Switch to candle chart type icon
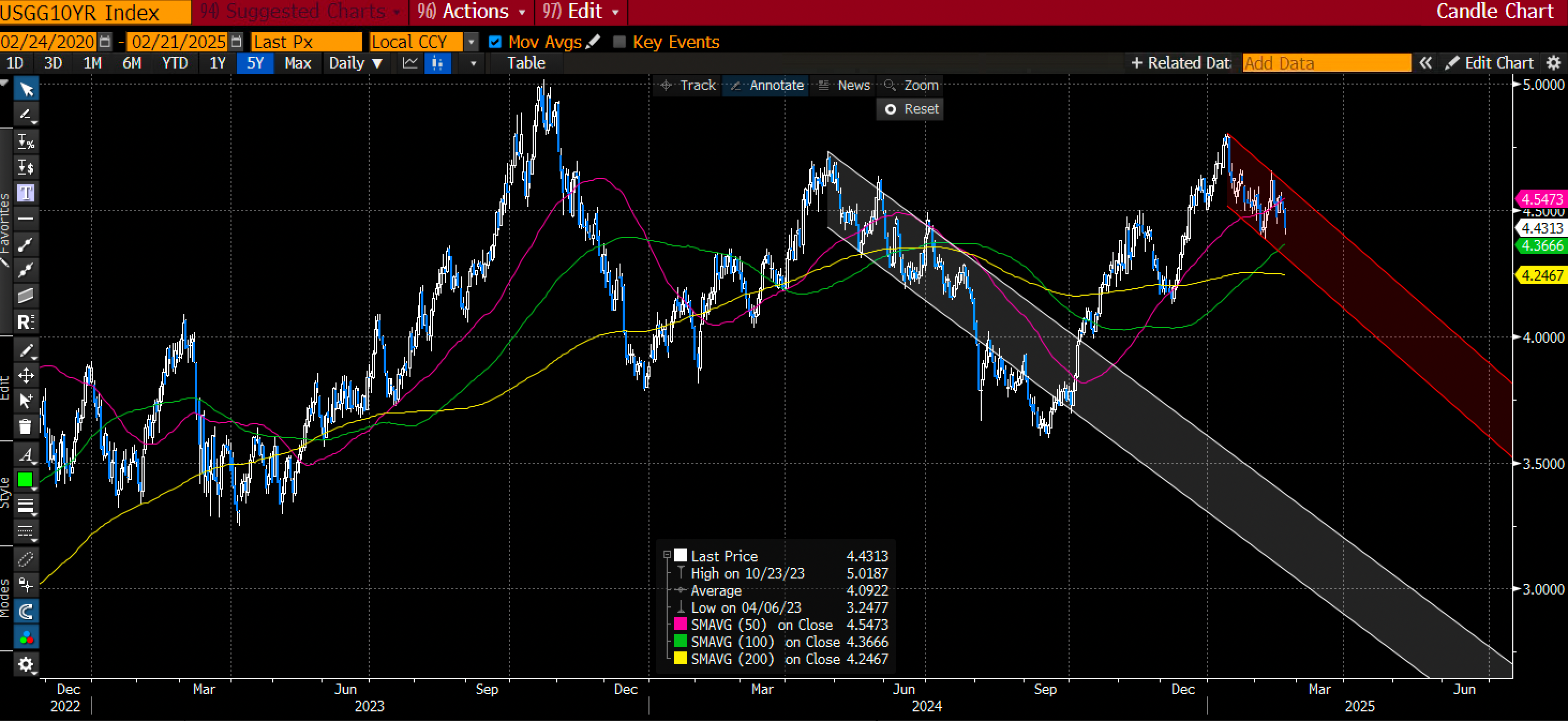Screen dimensions: 1568x721 click(x=437, y=63)
